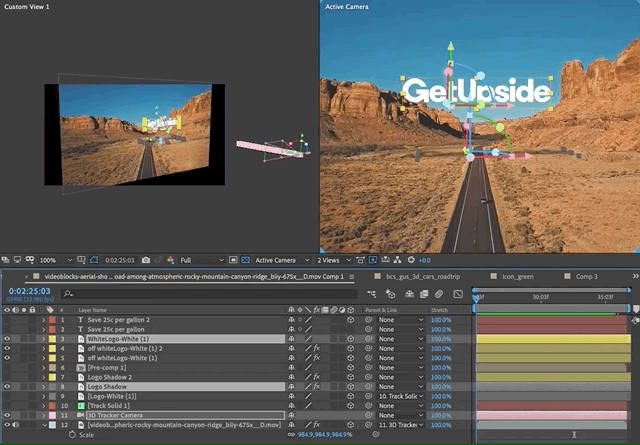Screen dimensions: 640x445
Task: Hide the Logo Shadow layer
Action: 7,386
